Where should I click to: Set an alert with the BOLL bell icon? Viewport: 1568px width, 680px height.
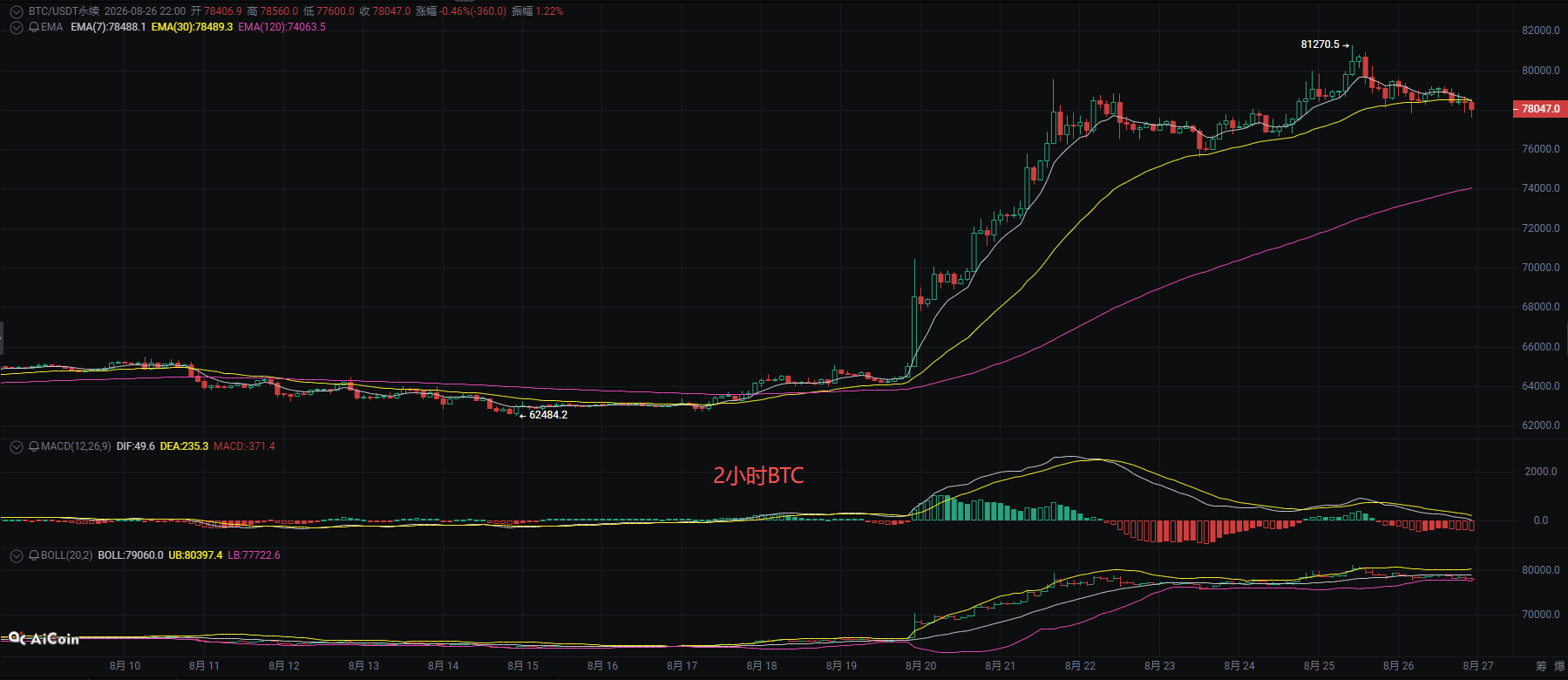pyautogui.click(x=34, y=555)
